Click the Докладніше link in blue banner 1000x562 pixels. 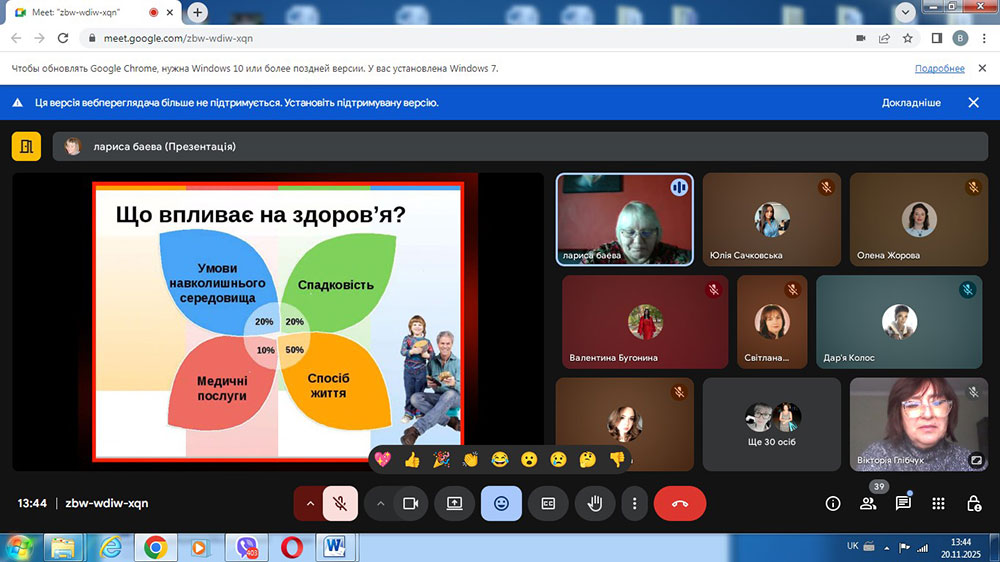pyautogui.click(x=910, y=103)
